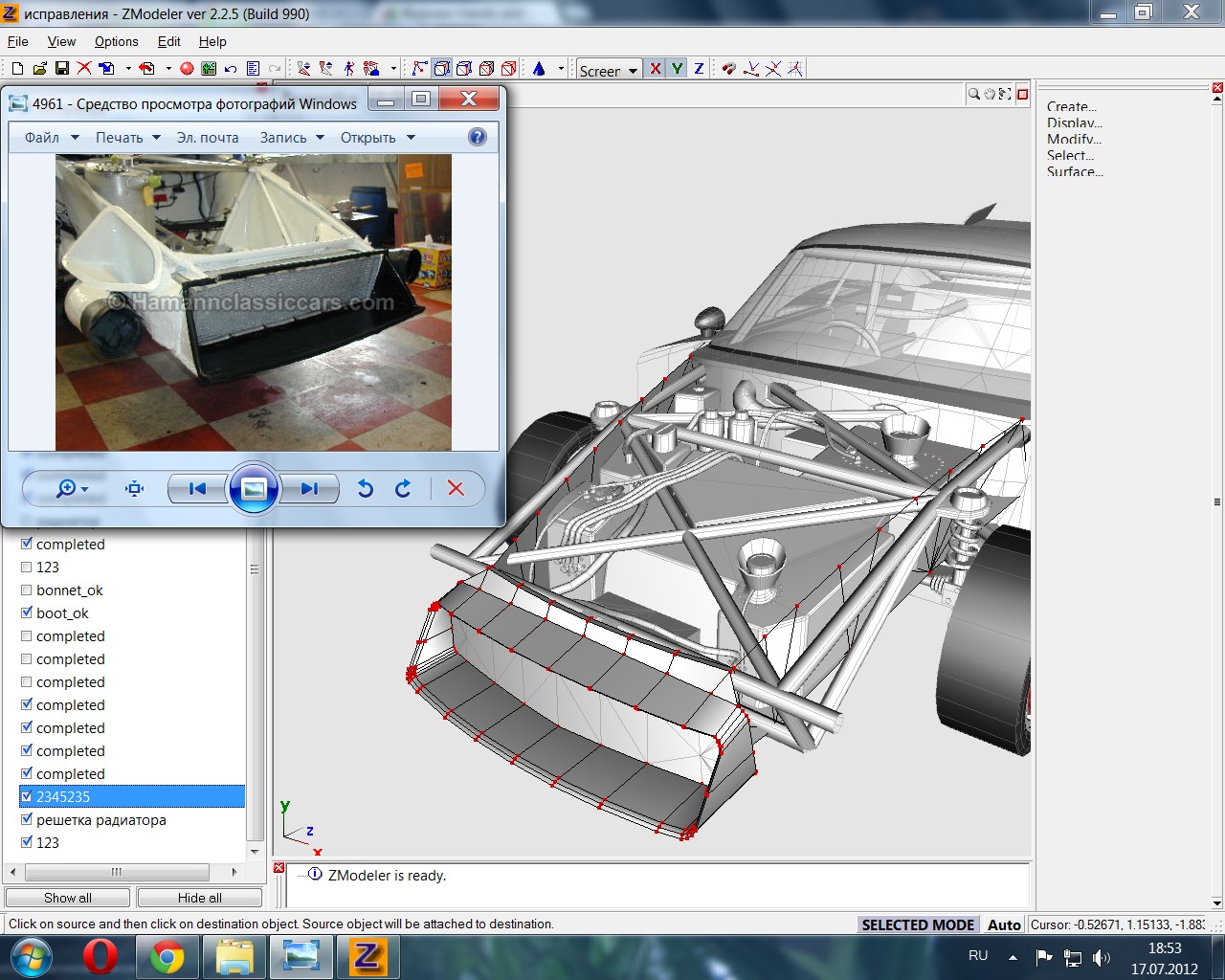The image size is (1225, 980).
Task: Open the Screen axis dropdown
Action: coord(609,70)
